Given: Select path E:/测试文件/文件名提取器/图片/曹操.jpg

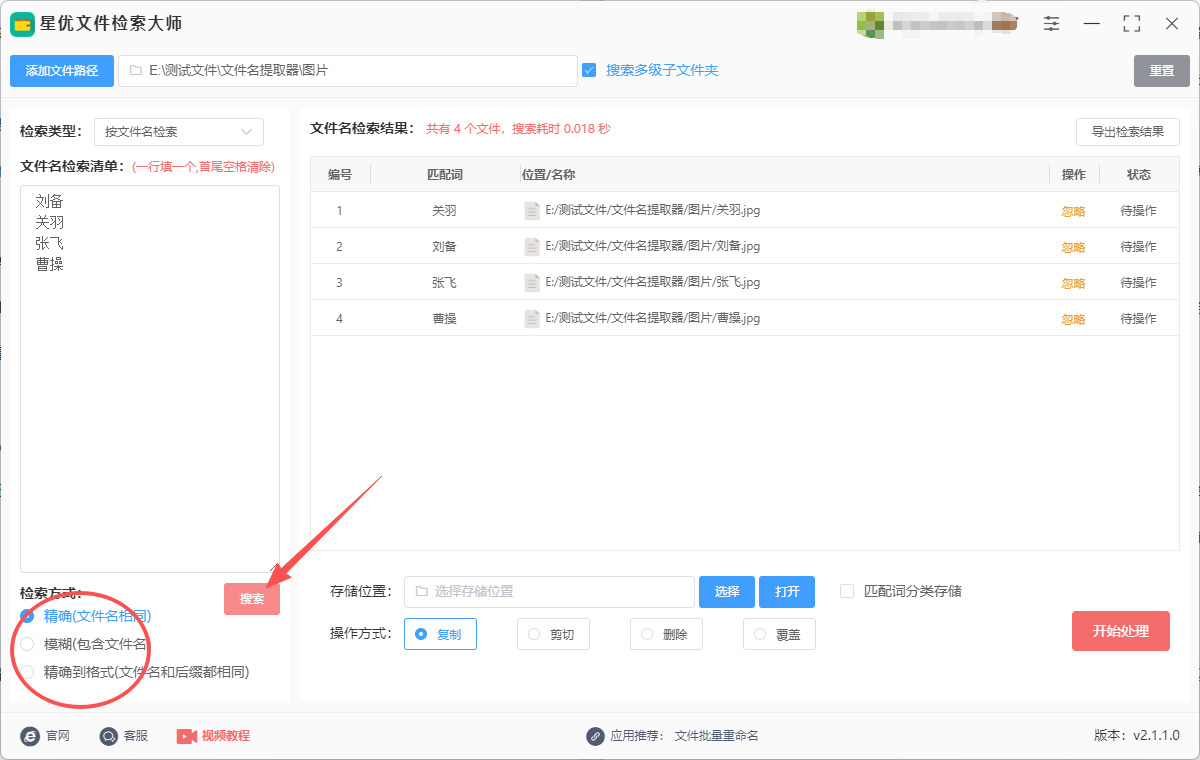Looking at the screenshot, I should pos(653,319).
